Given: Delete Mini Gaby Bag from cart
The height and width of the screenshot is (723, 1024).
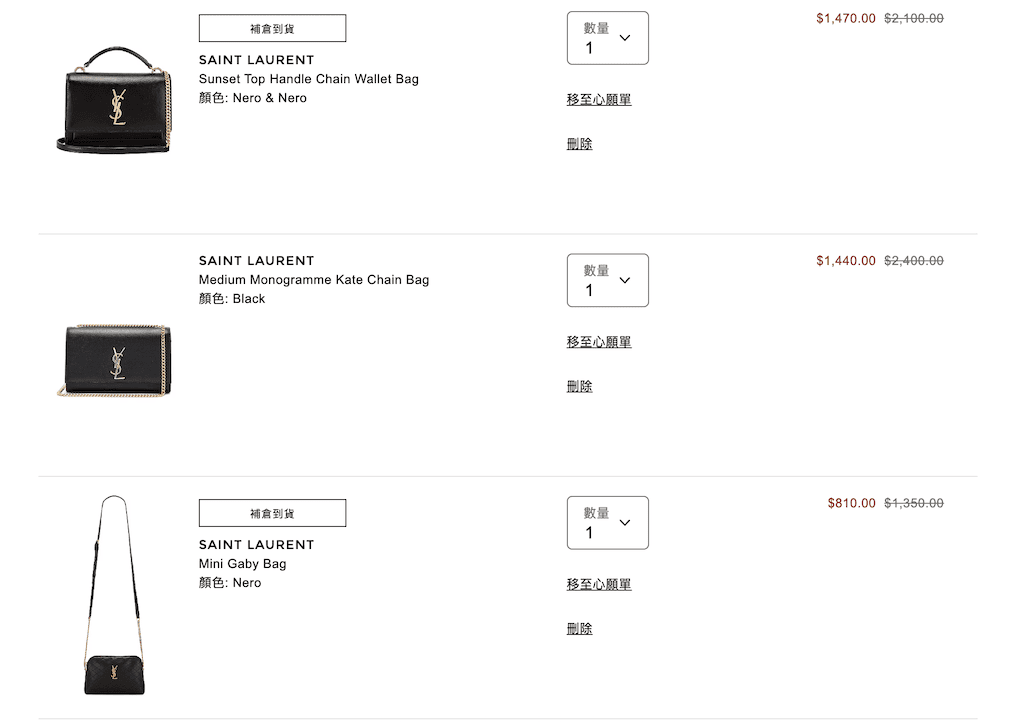Looking at the screenshot, I should (579, 628).
